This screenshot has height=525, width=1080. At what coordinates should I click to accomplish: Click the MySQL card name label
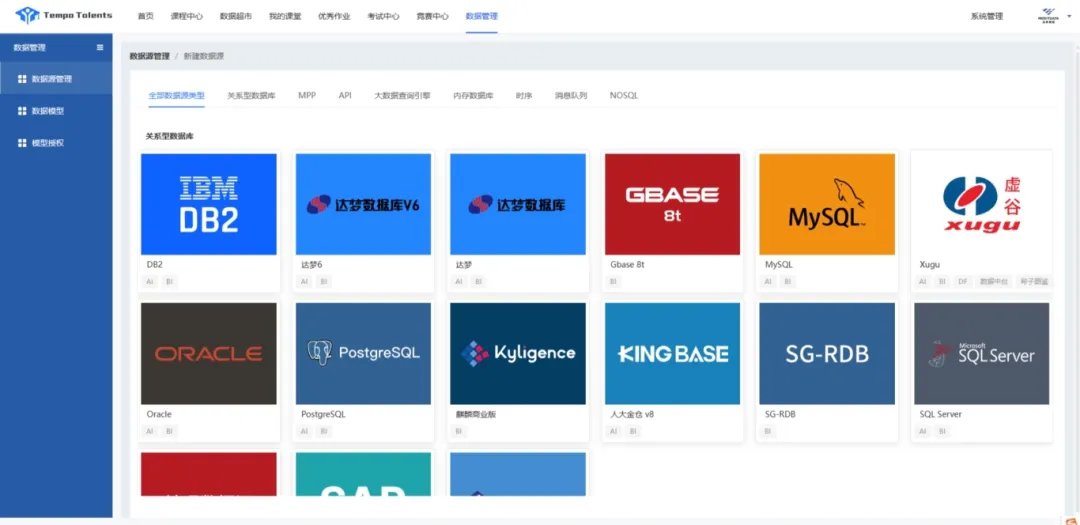point(778,265)
